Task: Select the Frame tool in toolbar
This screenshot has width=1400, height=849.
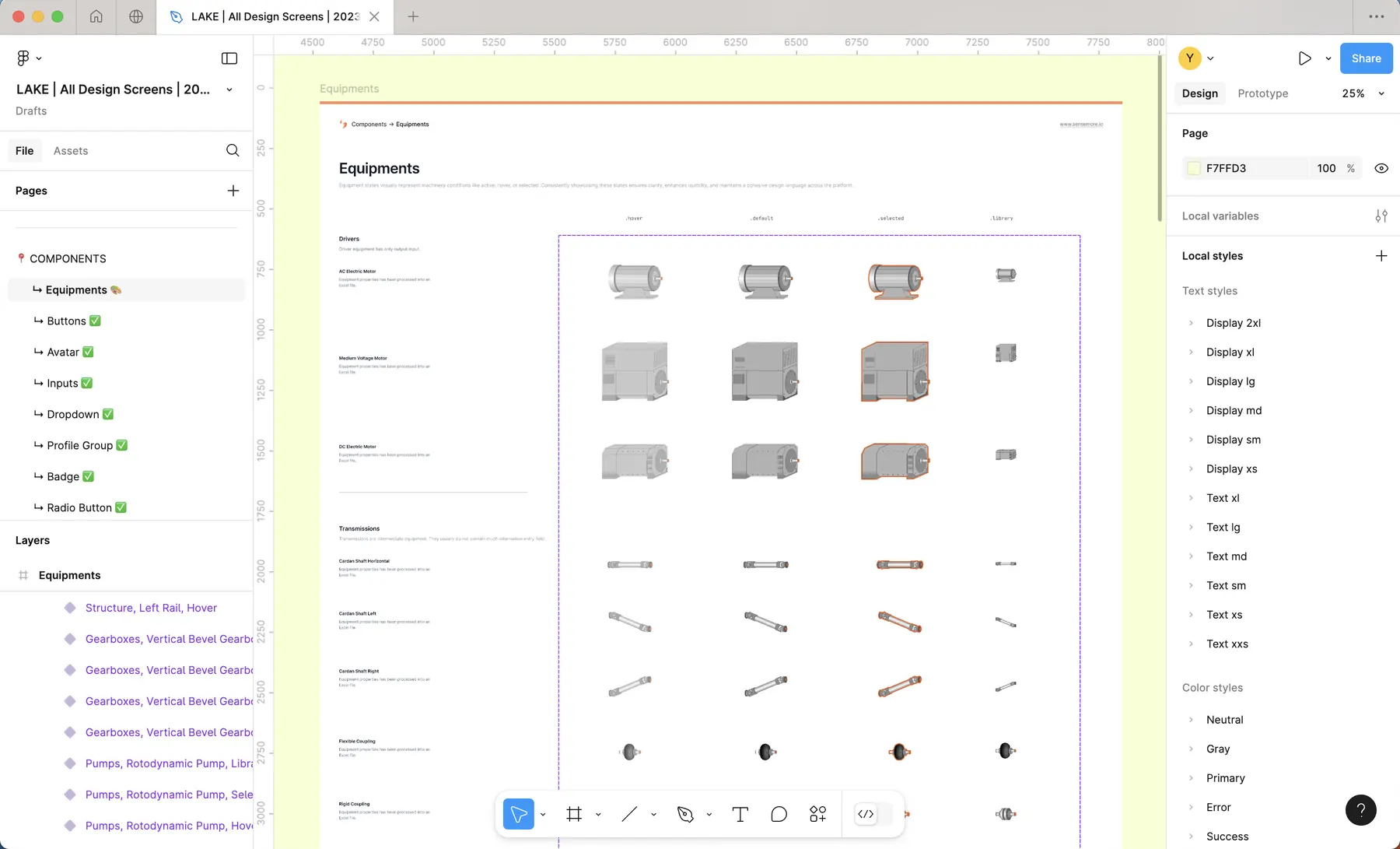Action: tap(574, 814)
